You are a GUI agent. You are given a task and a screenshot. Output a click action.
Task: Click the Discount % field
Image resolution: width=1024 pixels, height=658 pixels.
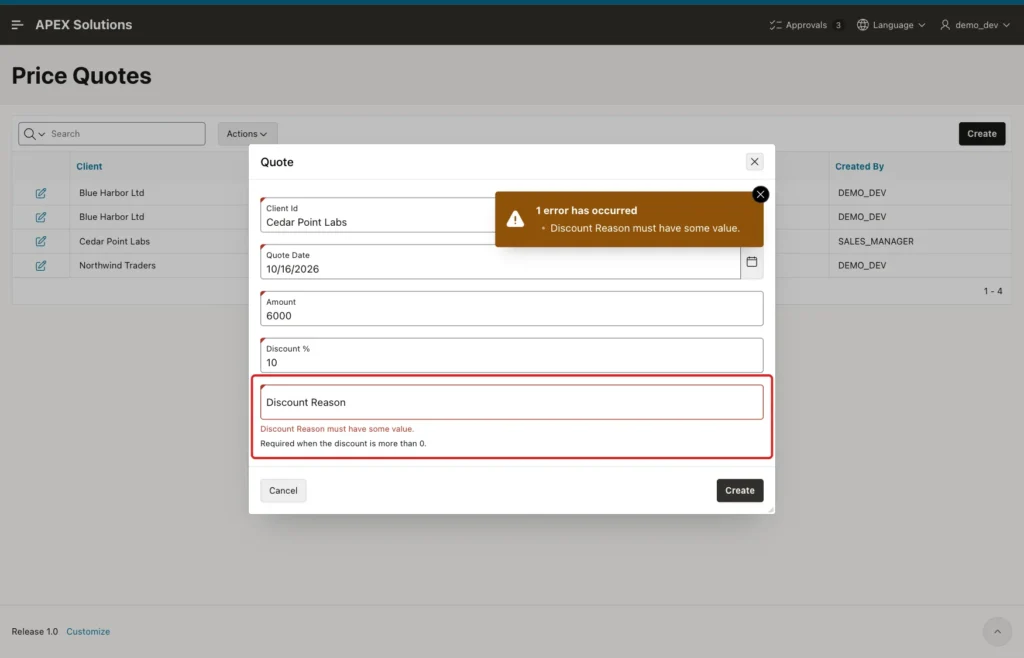pyautogui.click(x=511, y=356)
